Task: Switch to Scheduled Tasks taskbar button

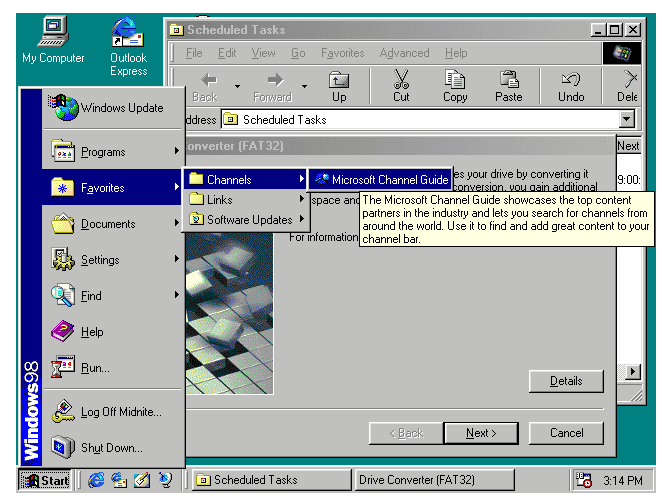Action: pyautogui.click(x=270, y=480)
